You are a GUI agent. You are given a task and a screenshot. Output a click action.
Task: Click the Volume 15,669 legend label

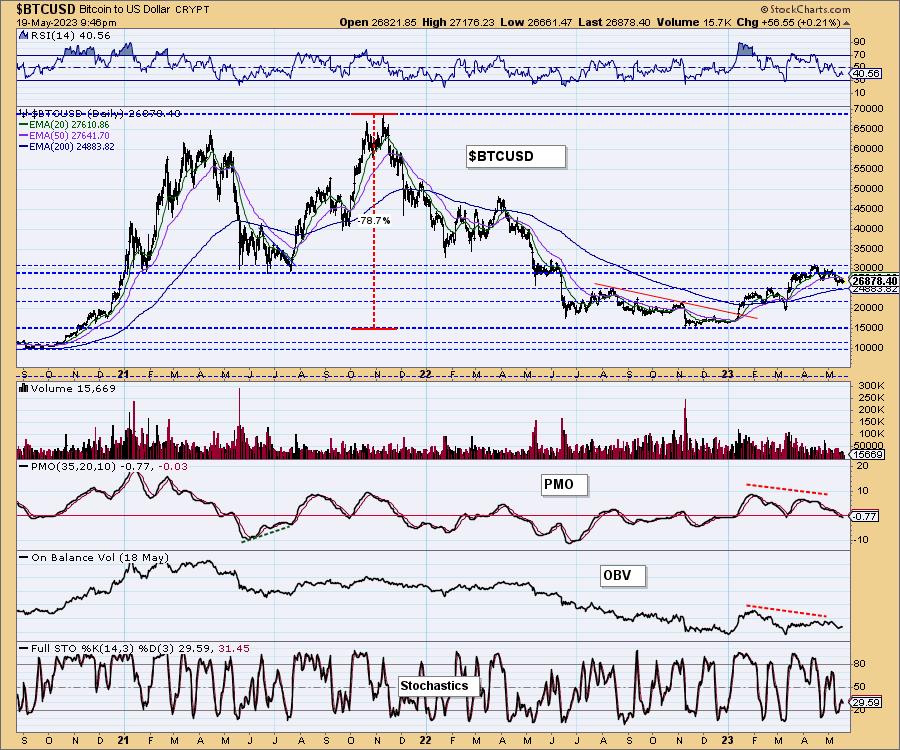point(73,388)
